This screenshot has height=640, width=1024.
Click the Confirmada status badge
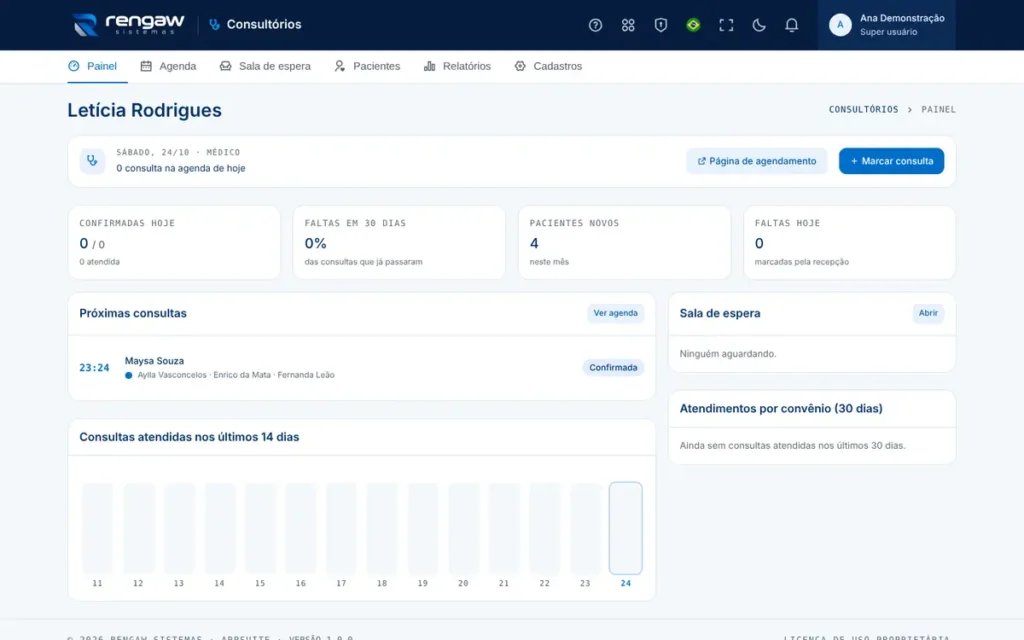(613, 368)
